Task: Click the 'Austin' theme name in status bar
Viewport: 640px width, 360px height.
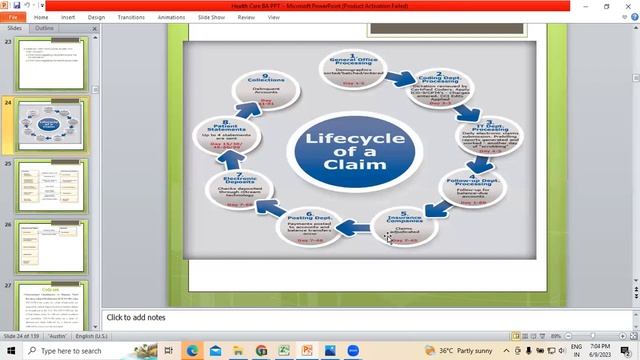Action: (57, 336)
